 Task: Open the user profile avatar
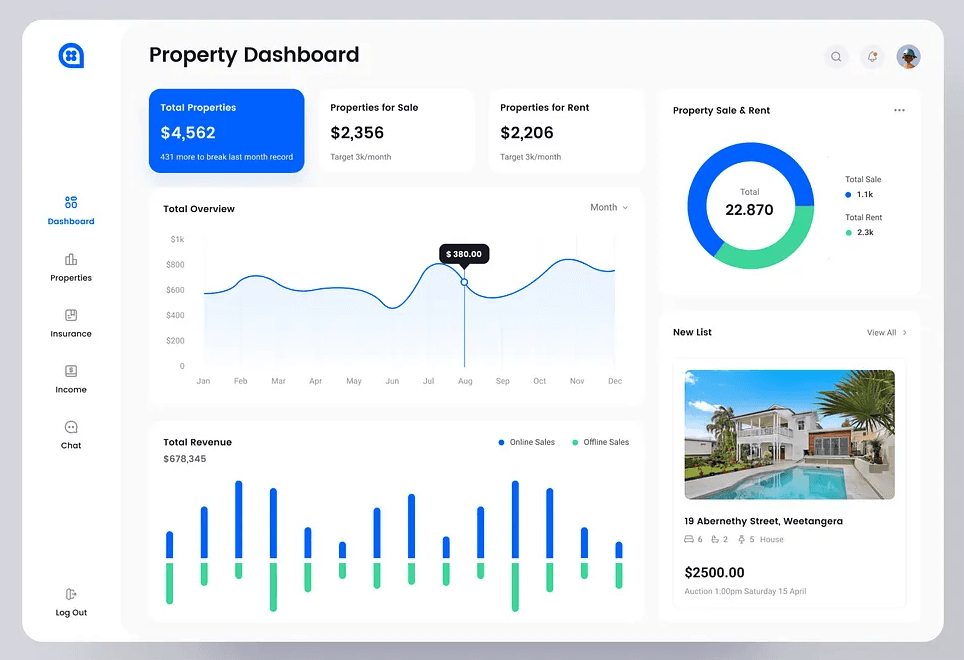908,57
